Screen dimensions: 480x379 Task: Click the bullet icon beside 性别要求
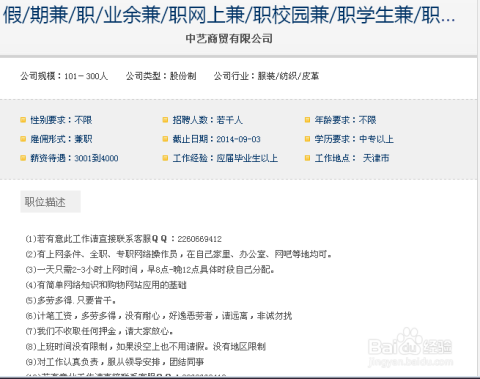tap(23, 120)
